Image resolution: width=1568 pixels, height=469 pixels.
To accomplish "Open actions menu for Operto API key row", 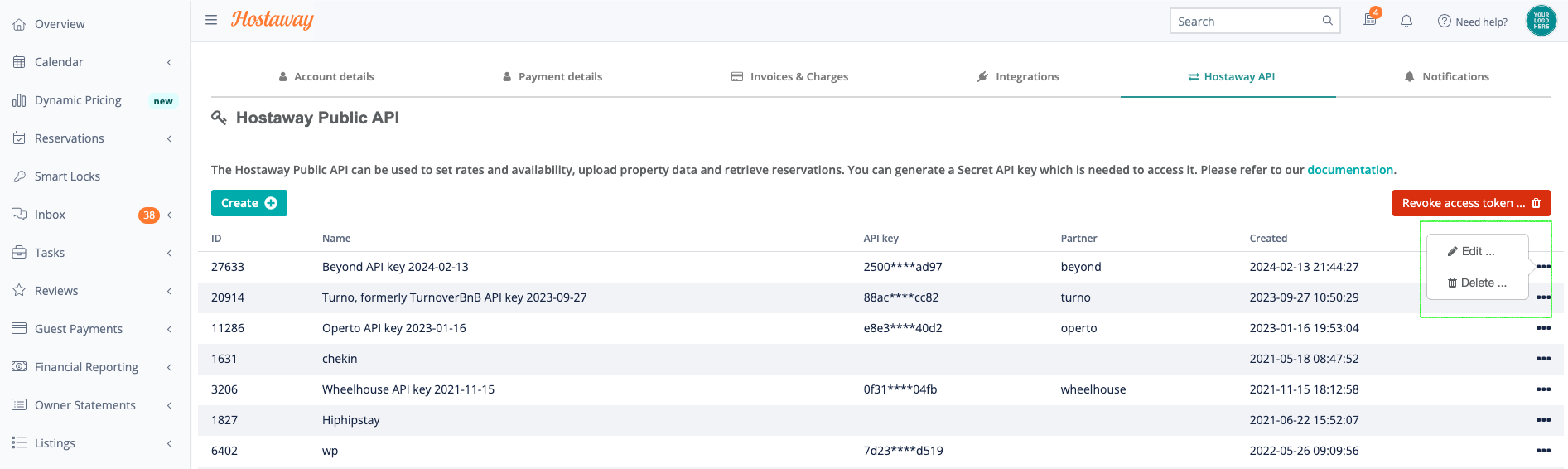I will pos(1543,328).
